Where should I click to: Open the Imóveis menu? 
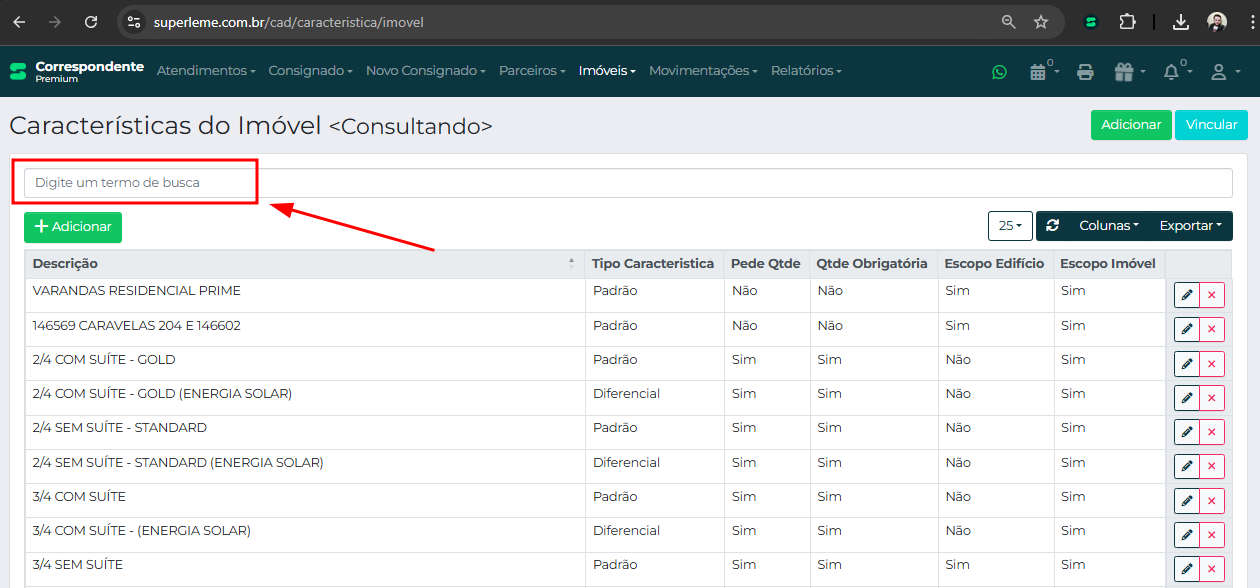606,71
